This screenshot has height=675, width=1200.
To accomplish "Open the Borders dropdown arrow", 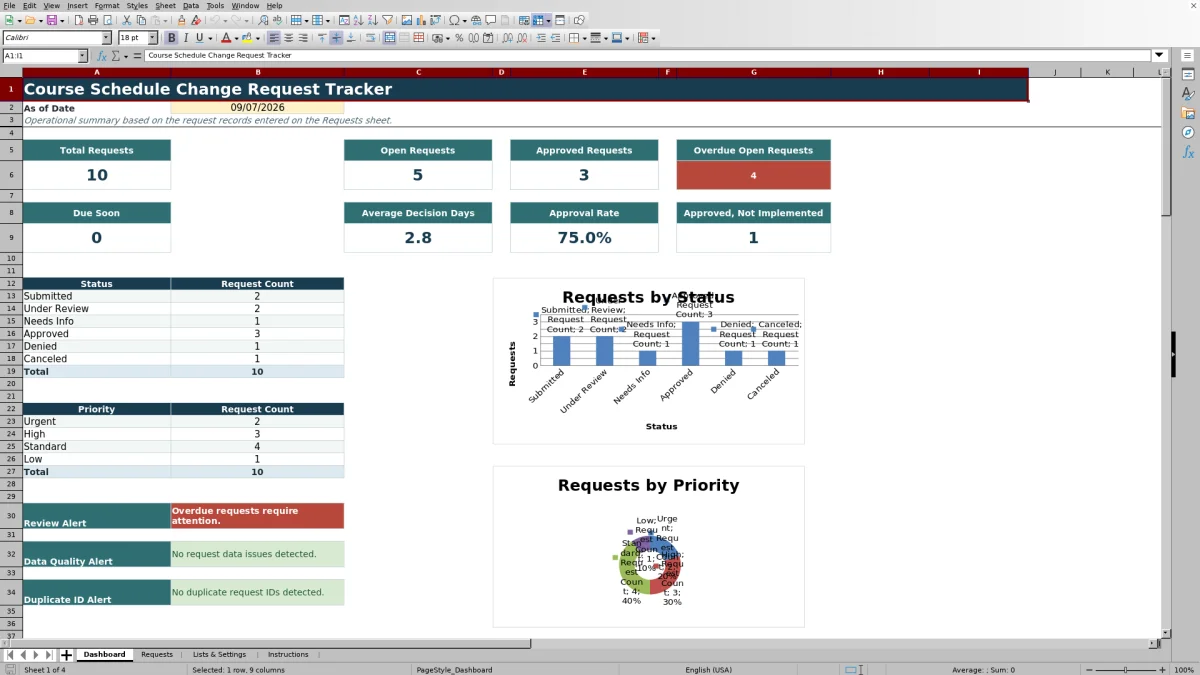I will coord(584,38).
